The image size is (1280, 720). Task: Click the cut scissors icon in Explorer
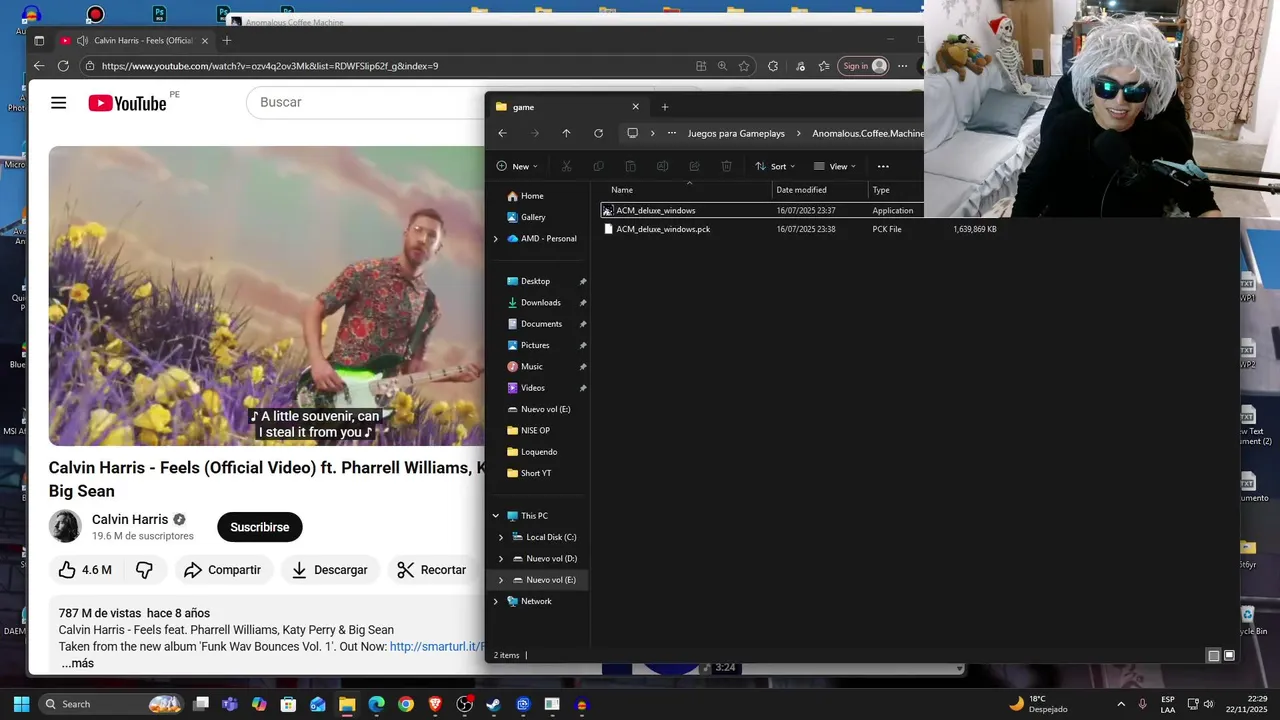click(x=566, y=166)
